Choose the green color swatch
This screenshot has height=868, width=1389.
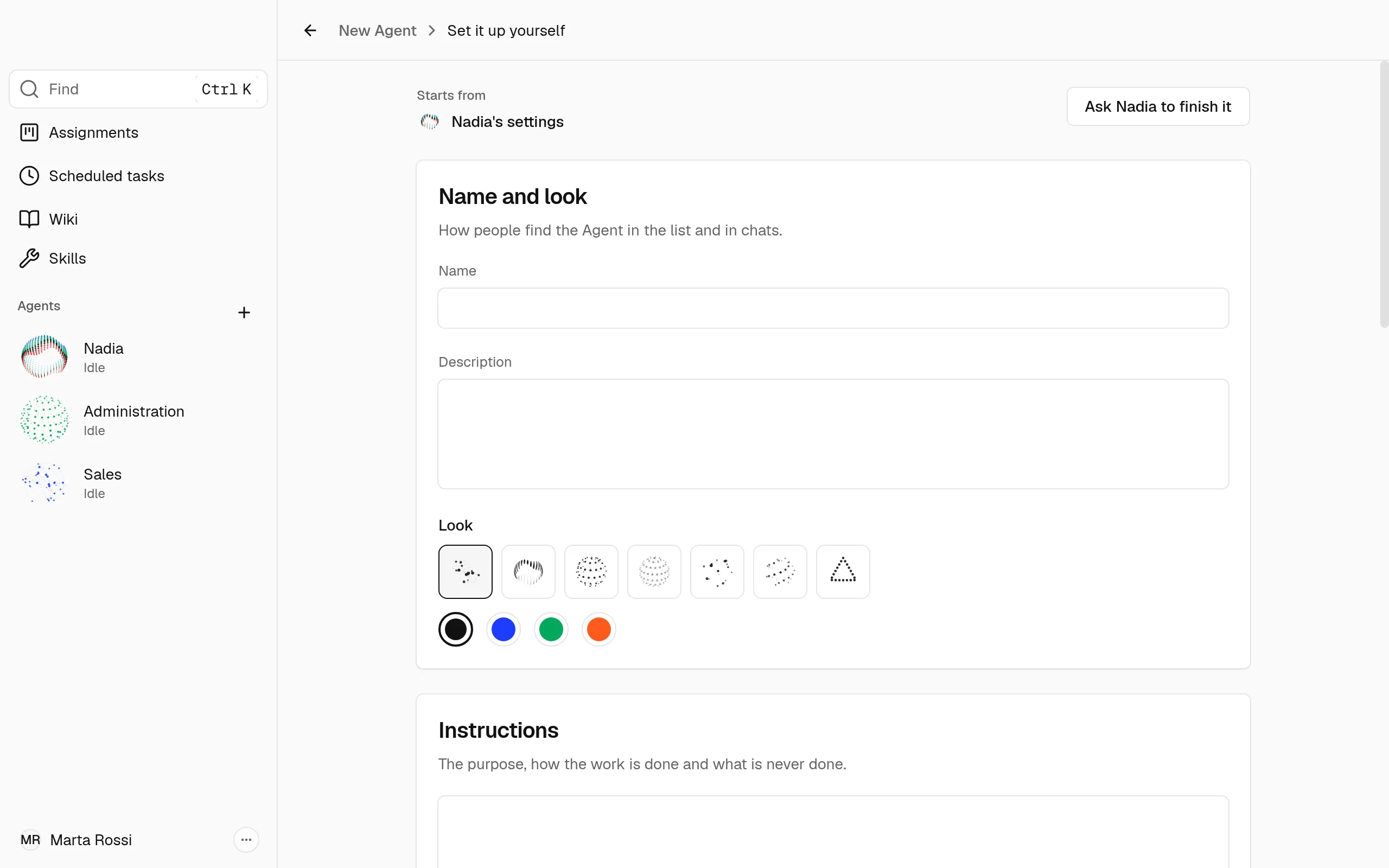point(551,629)
